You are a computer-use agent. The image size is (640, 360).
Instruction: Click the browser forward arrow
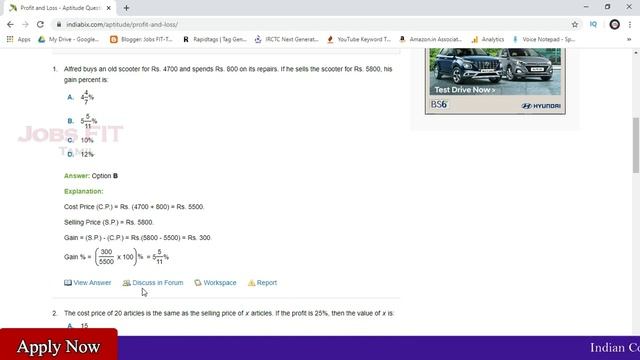point(25,24)
